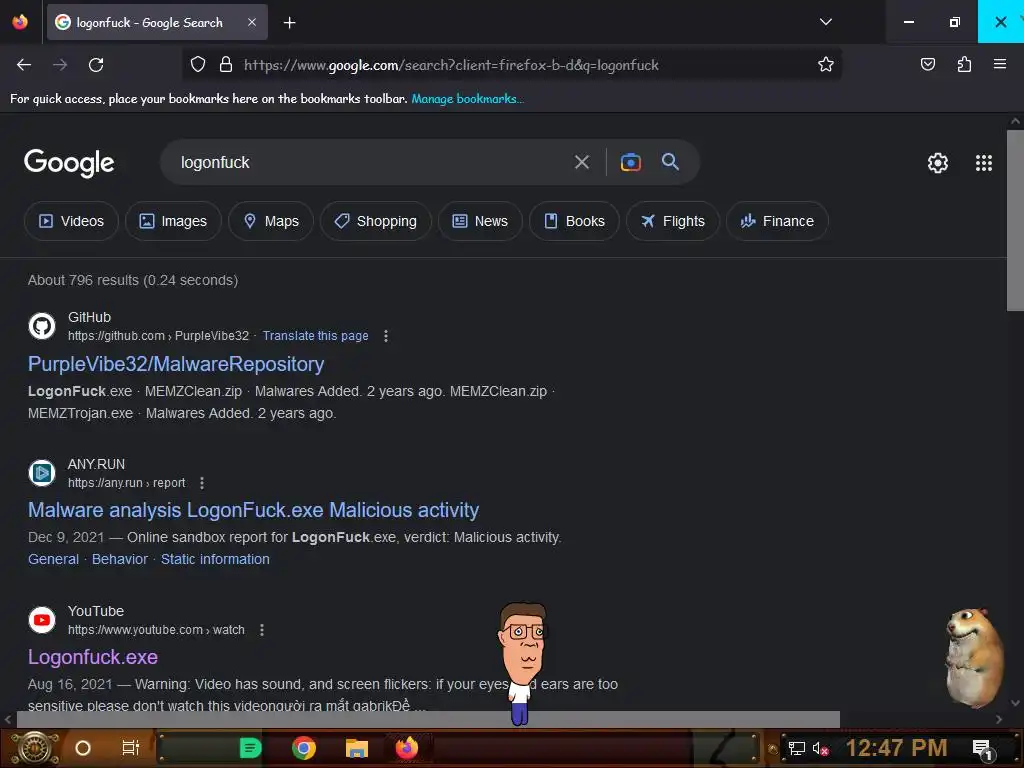Image resolution: width=1024 pixels, height=768 pixels.
Task: Bookmark this page with the star
Action: 825,64
